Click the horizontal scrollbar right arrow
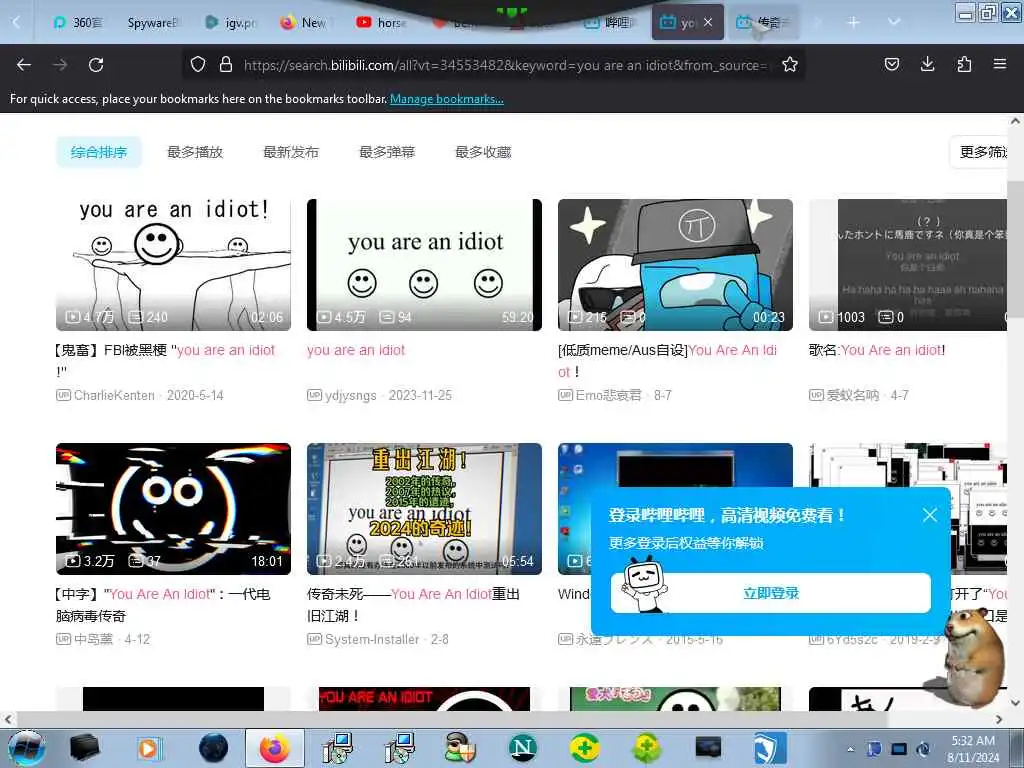Screen dimensions: 1024x768 [999, 719]
